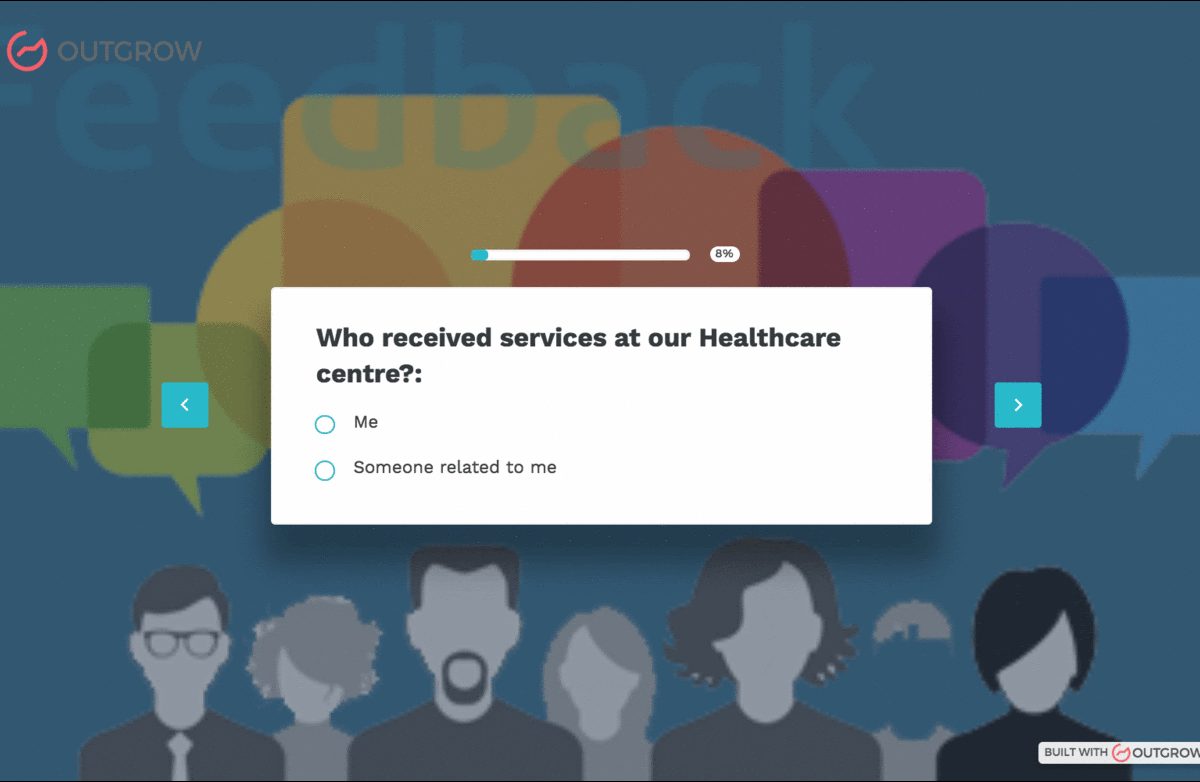Choose the "Someone related to me" label text

[x=455, y=467]
